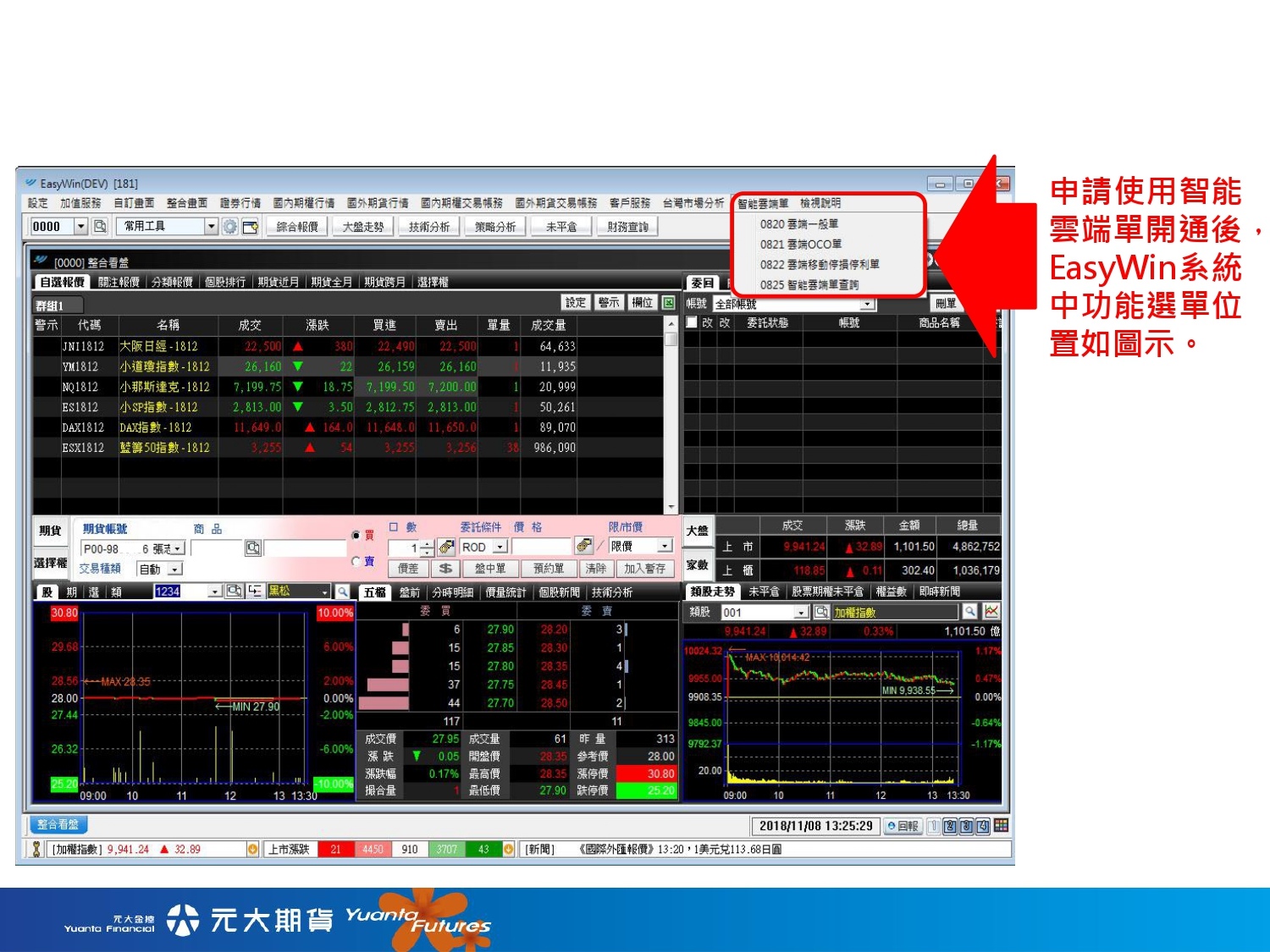This screenshot has width=1270, height=952.
Task: Select the 賣 (sell) radio button
Action: point(356,562)
